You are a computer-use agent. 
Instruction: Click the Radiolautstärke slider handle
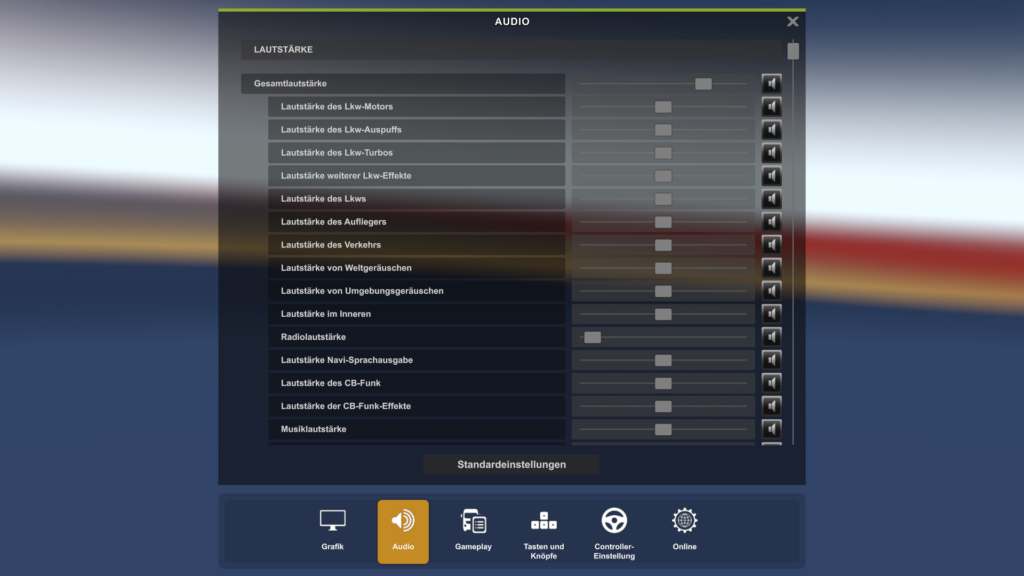click(x=592, y=337)
